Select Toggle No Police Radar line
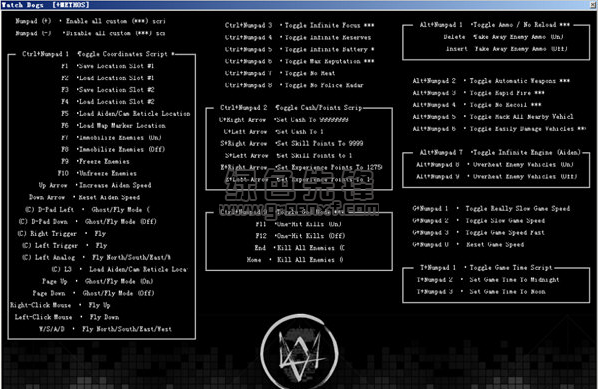Image resolution: width=598 pixels, height=389 pixels. (294, 85)
